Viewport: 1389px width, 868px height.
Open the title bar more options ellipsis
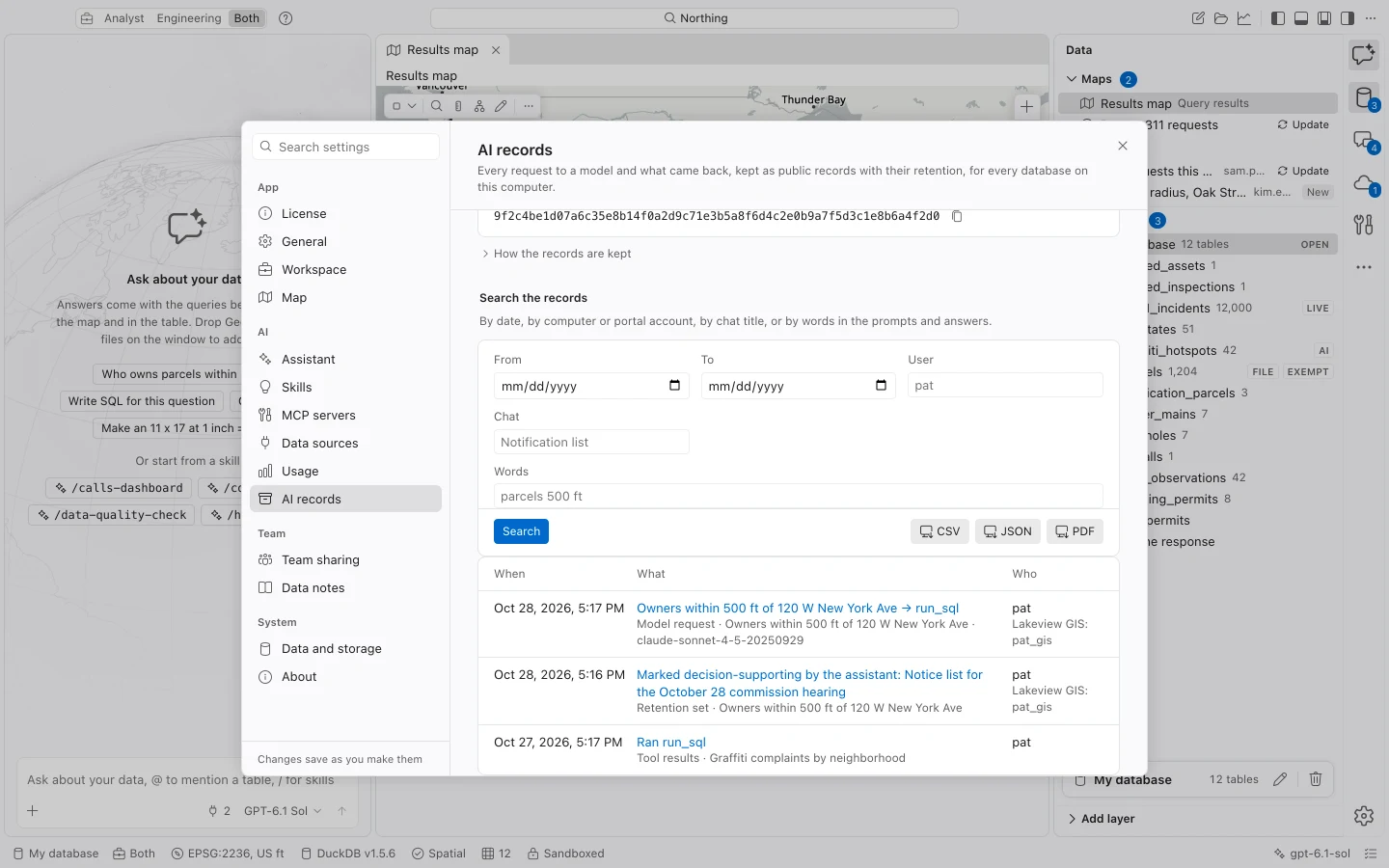click(x=1371, y=18)
